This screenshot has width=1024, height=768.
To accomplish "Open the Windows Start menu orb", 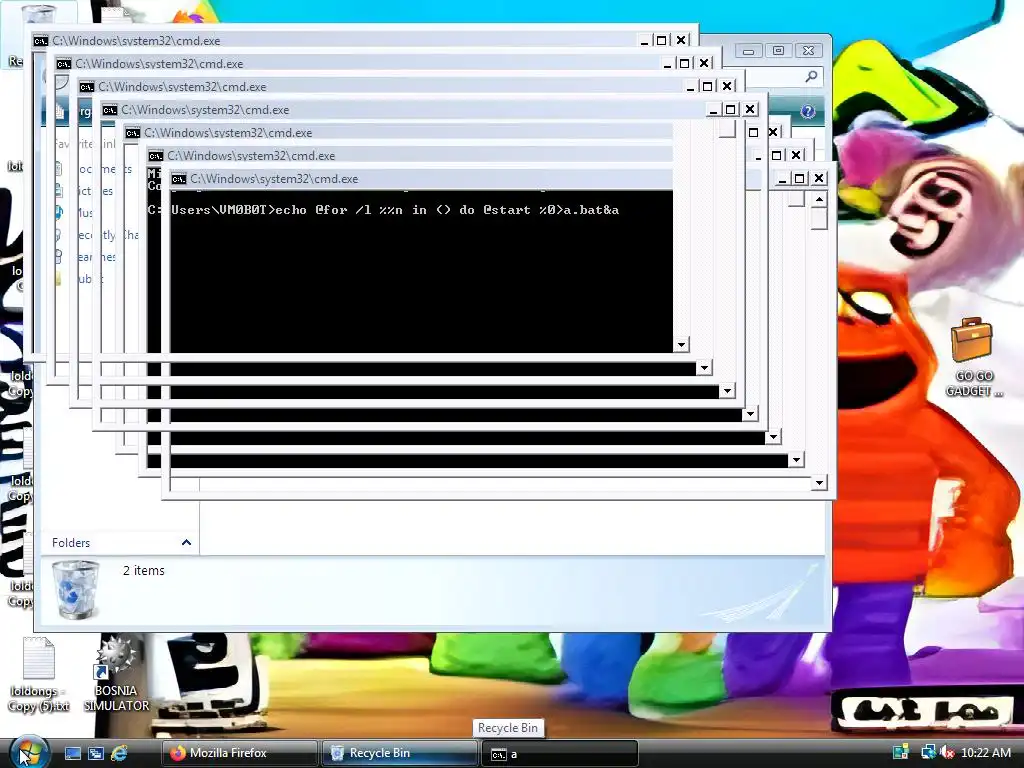I will pos(29,752).
